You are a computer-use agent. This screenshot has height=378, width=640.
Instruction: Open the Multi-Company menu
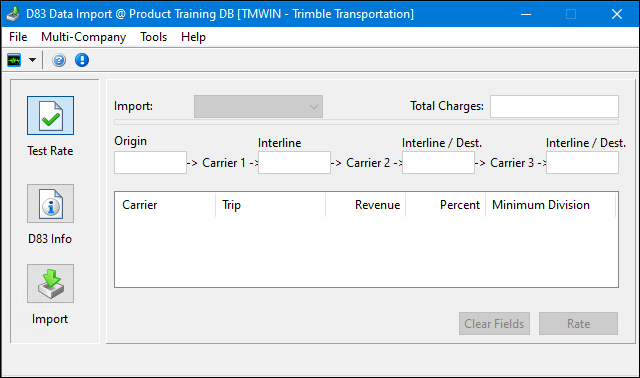pyautogui.click(x=84, y=37)
